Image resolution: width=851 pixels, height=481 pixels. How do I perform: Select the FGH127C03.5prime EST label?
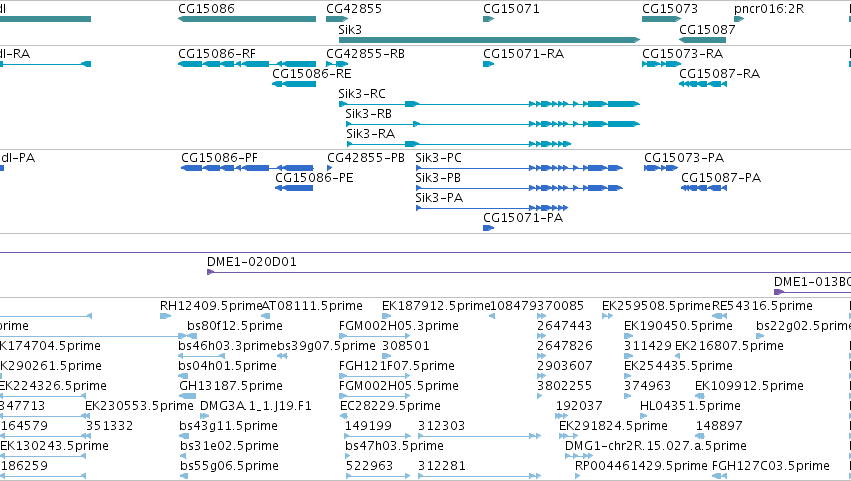[x=770, y=467]
